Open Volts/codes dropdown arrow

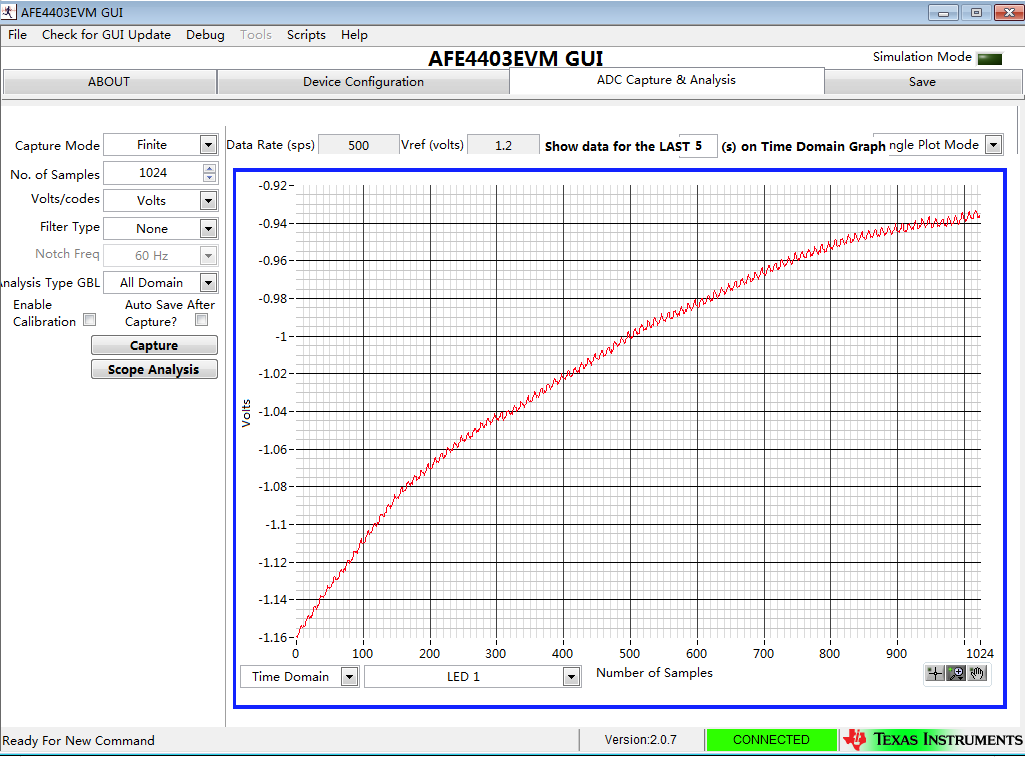click(209, 200)
